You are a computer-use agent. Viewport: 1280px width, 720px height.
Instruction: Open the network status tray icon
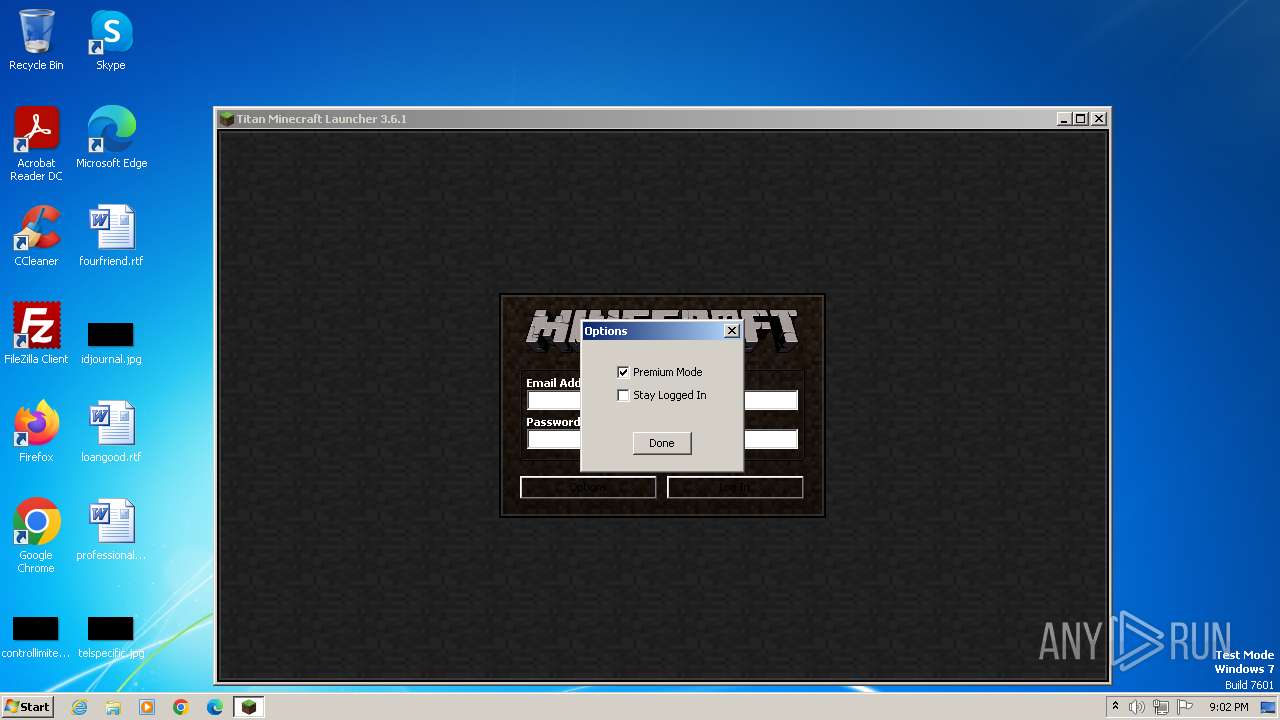[1161, 707]
